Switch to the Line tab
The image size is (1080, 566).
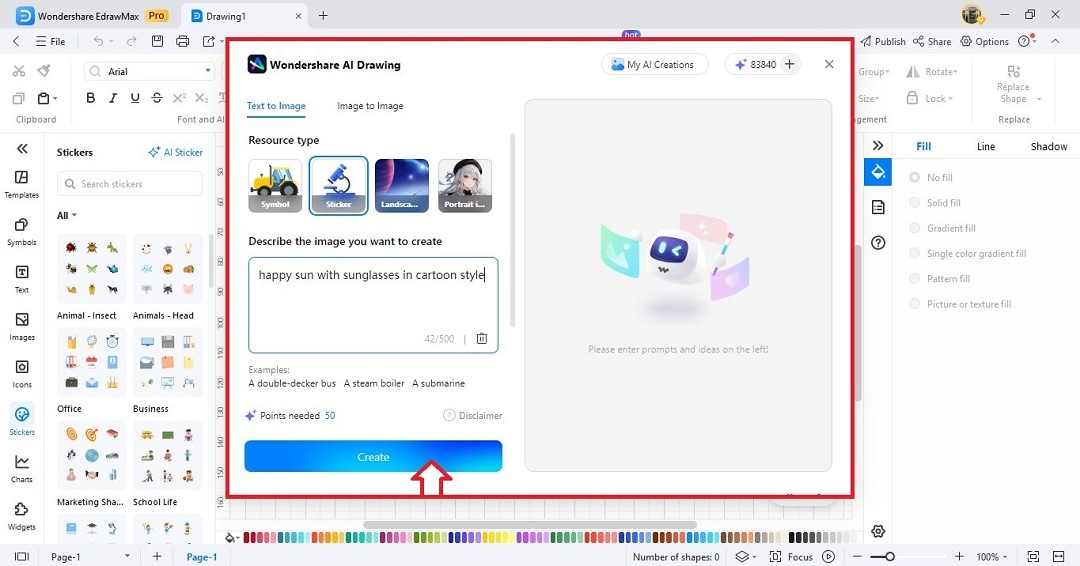986,146
